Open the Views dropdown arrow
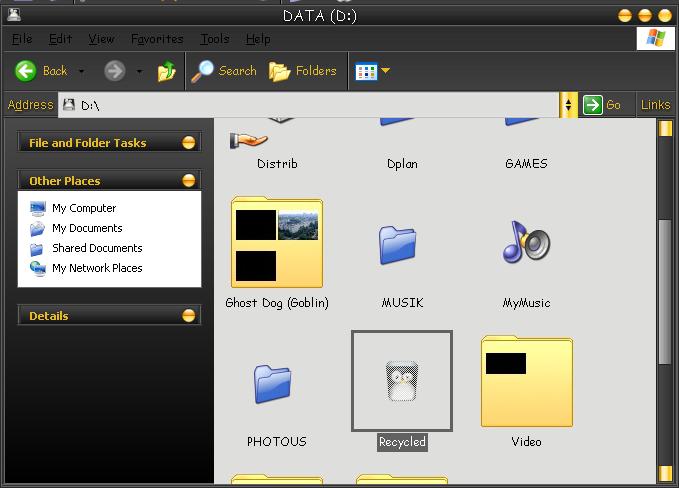Viewport: 679px width, 488px height. click(385, 70)
